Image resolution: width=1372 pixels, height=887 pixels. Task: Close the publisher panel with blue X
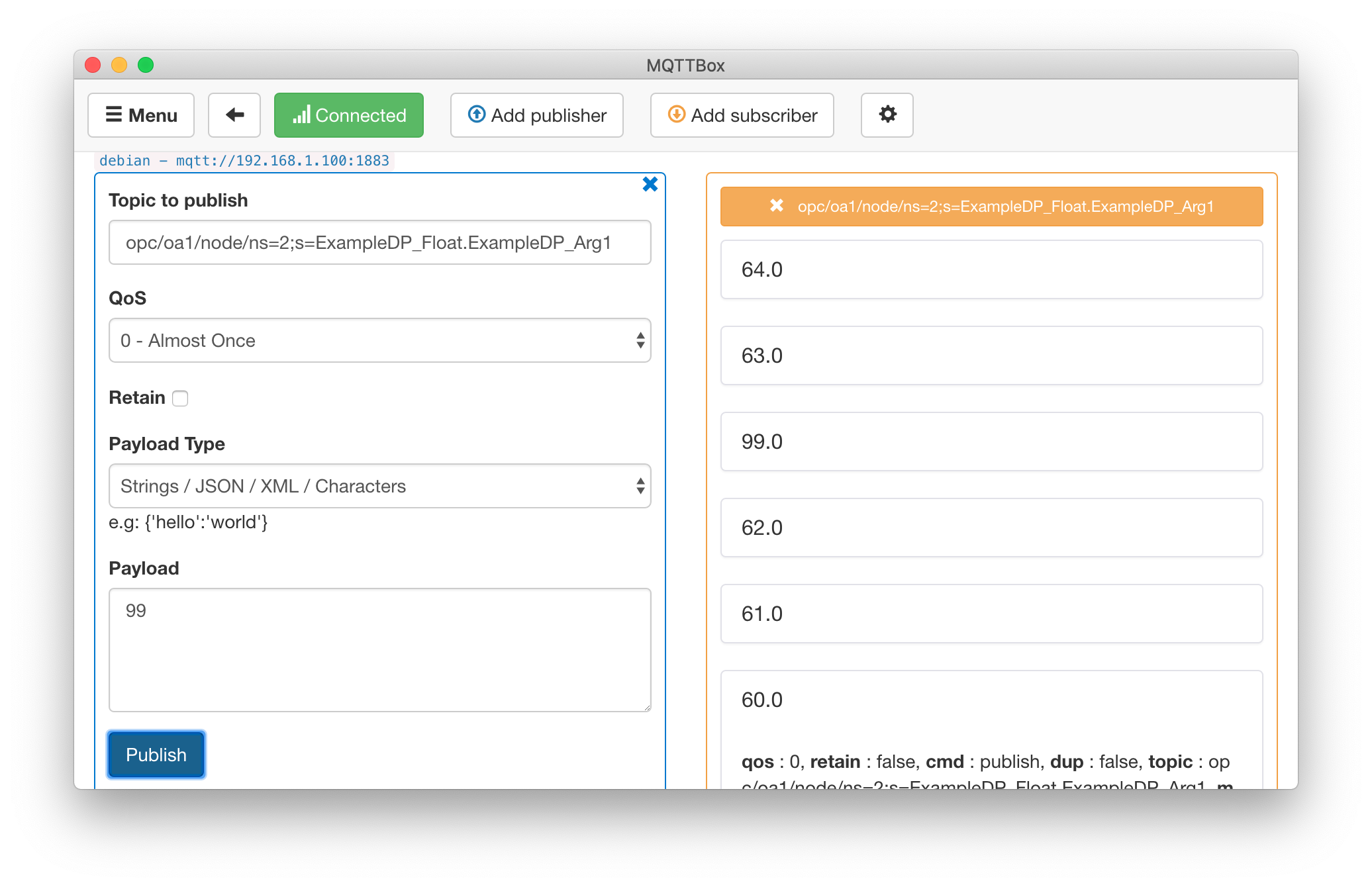[x=650, y=184]
